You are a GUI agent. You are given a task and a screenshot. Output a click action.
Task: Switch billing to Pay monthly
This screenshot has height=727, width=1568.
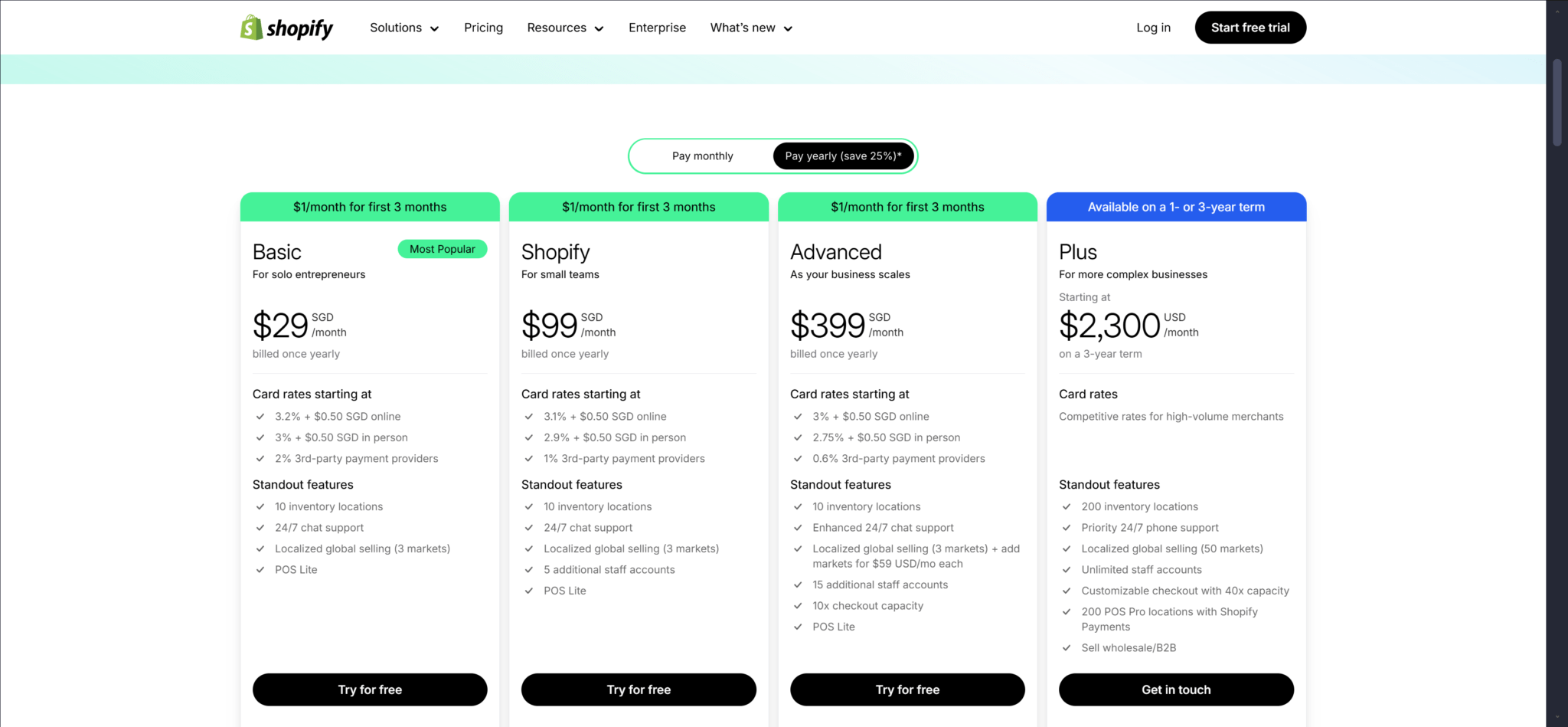point(701,156)
